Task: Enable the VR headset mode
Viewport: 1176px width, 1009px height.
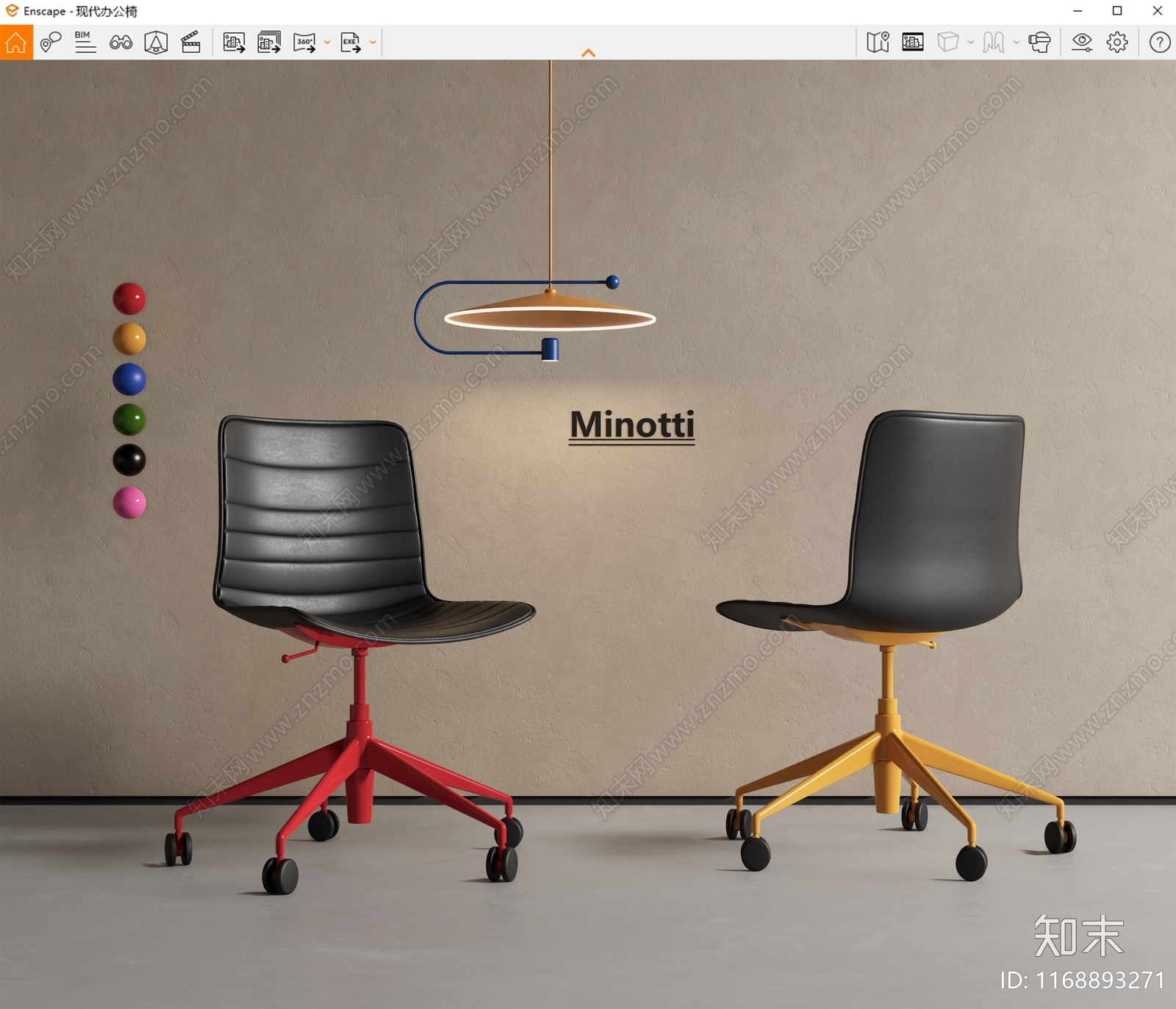Action: 1040,42
